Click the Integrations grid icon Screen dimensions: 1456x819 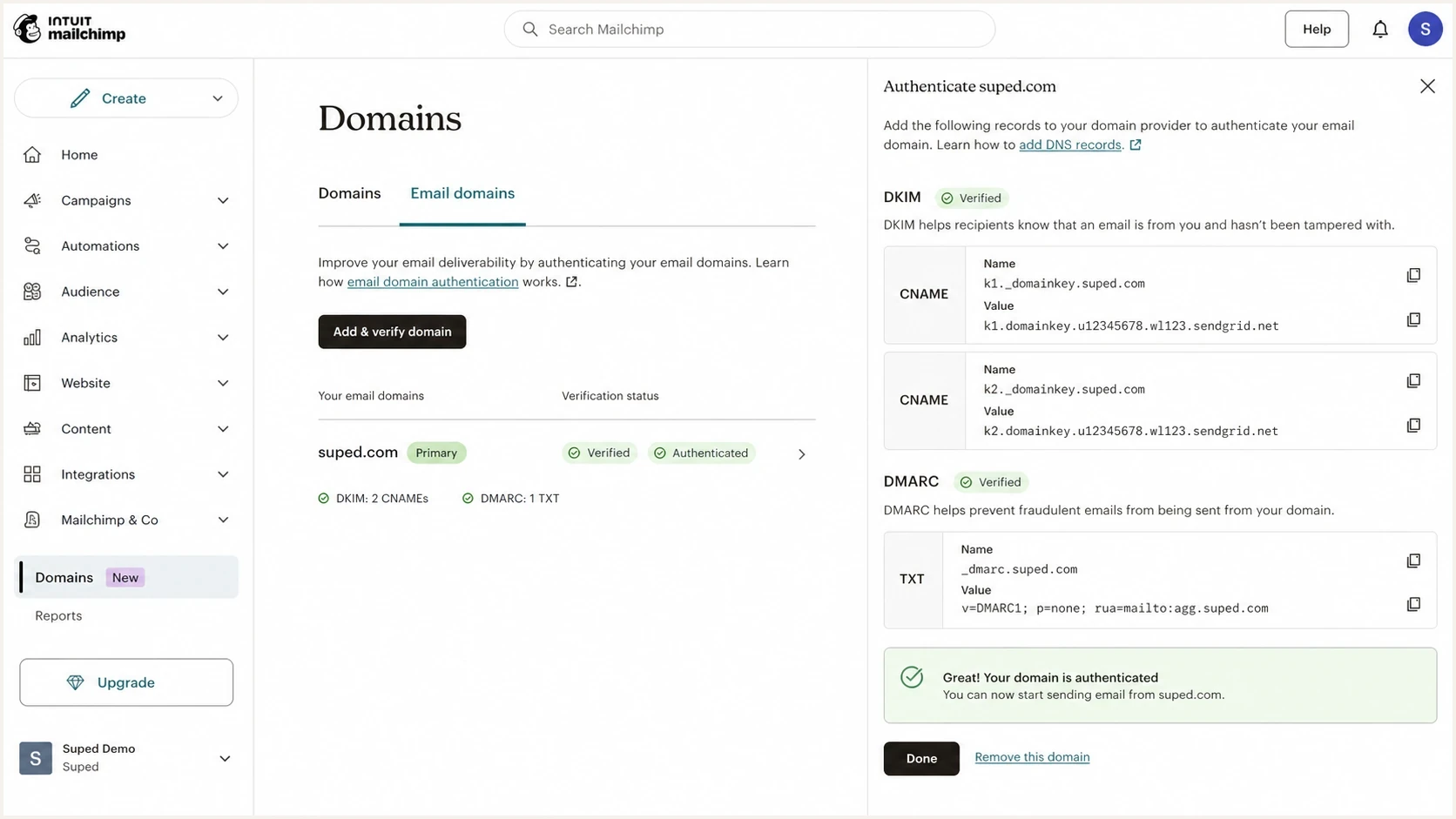(32, 474)
